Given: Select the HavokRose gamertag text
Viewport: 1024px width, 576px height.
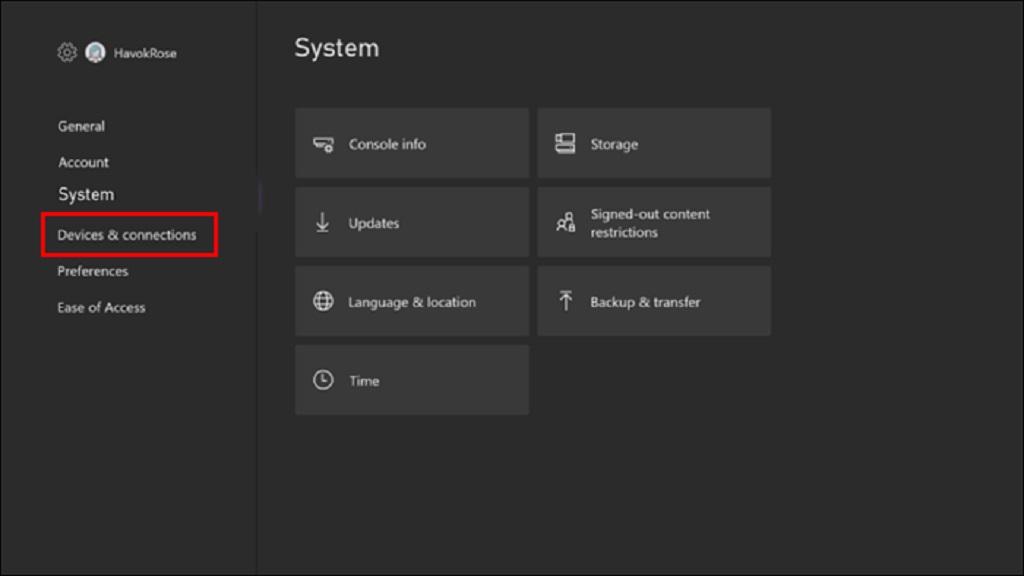Looking at the screenshot, I should click(x=145, y=54).
